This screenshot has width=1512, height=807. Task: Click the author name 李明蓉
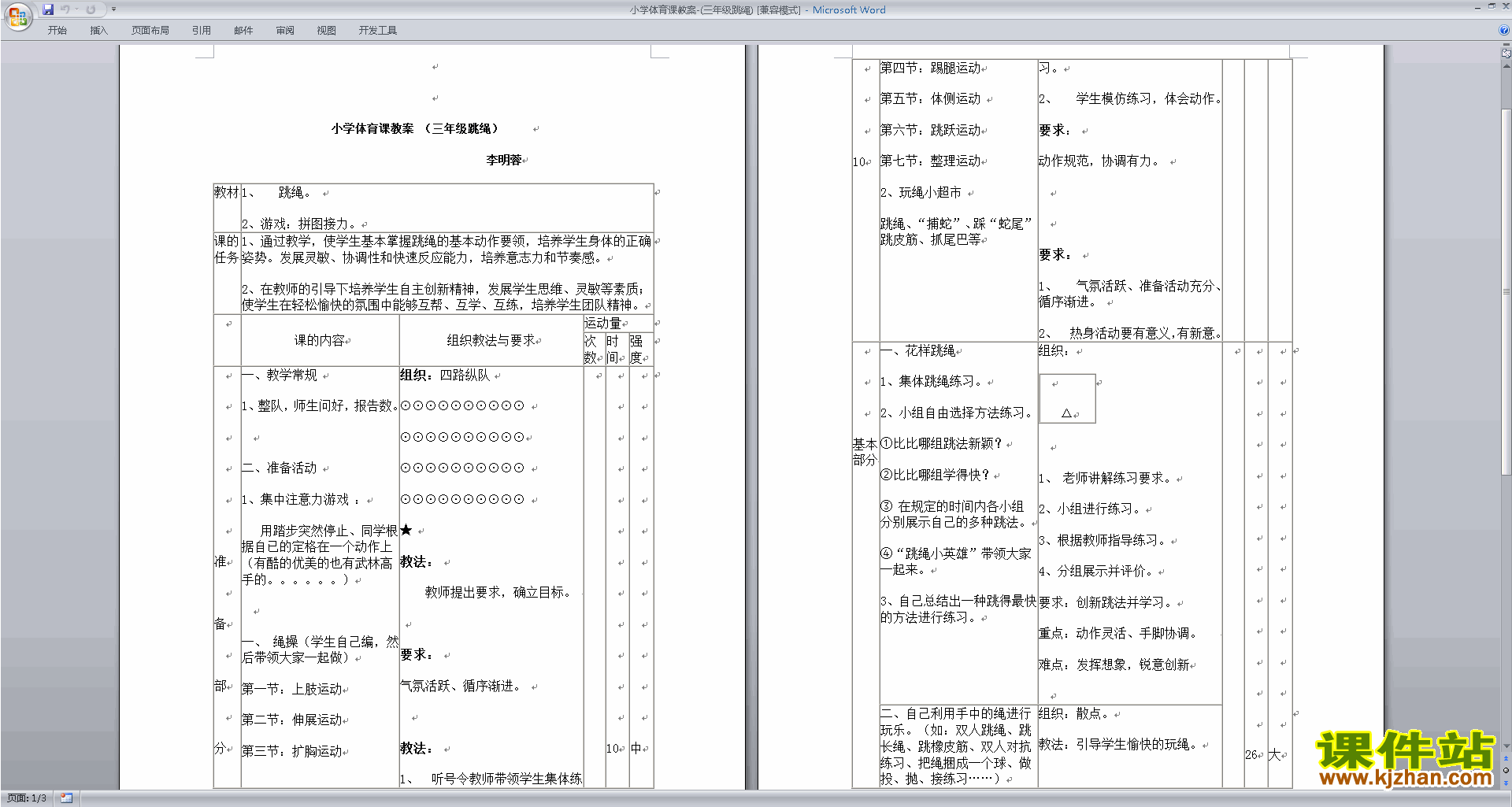pyautogui.click(x=504, y=160)
